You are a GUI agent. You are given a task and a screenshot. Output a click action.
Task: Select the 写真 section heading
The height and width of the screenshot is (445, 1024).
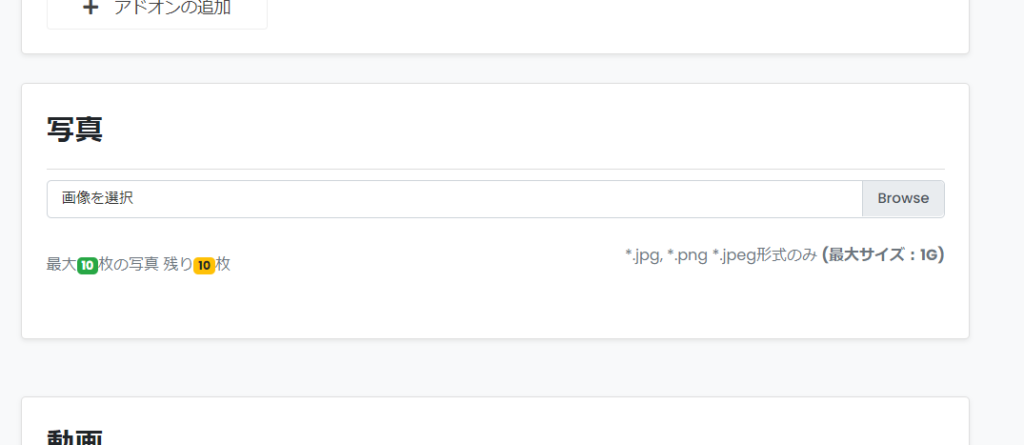74,130
